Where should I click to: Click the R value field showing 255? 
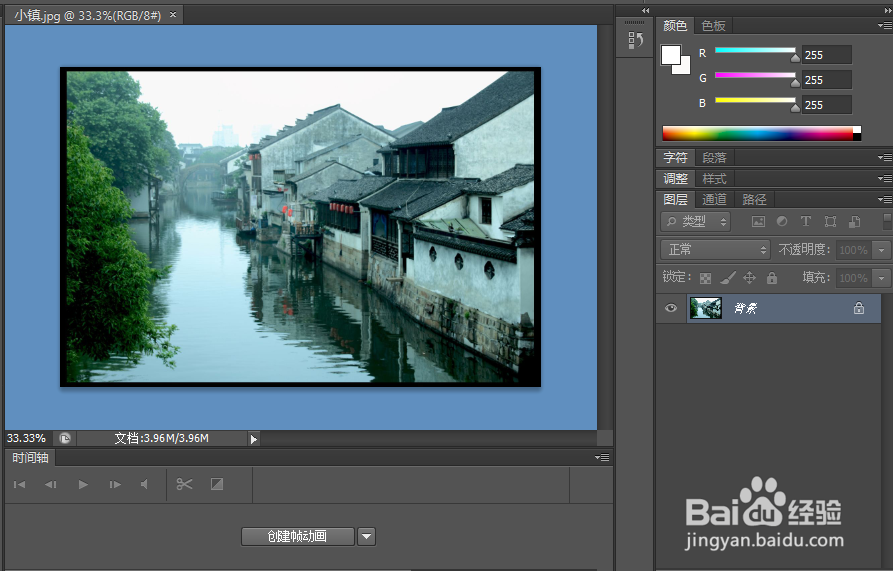pyautogui.click(x=826, y=55)
